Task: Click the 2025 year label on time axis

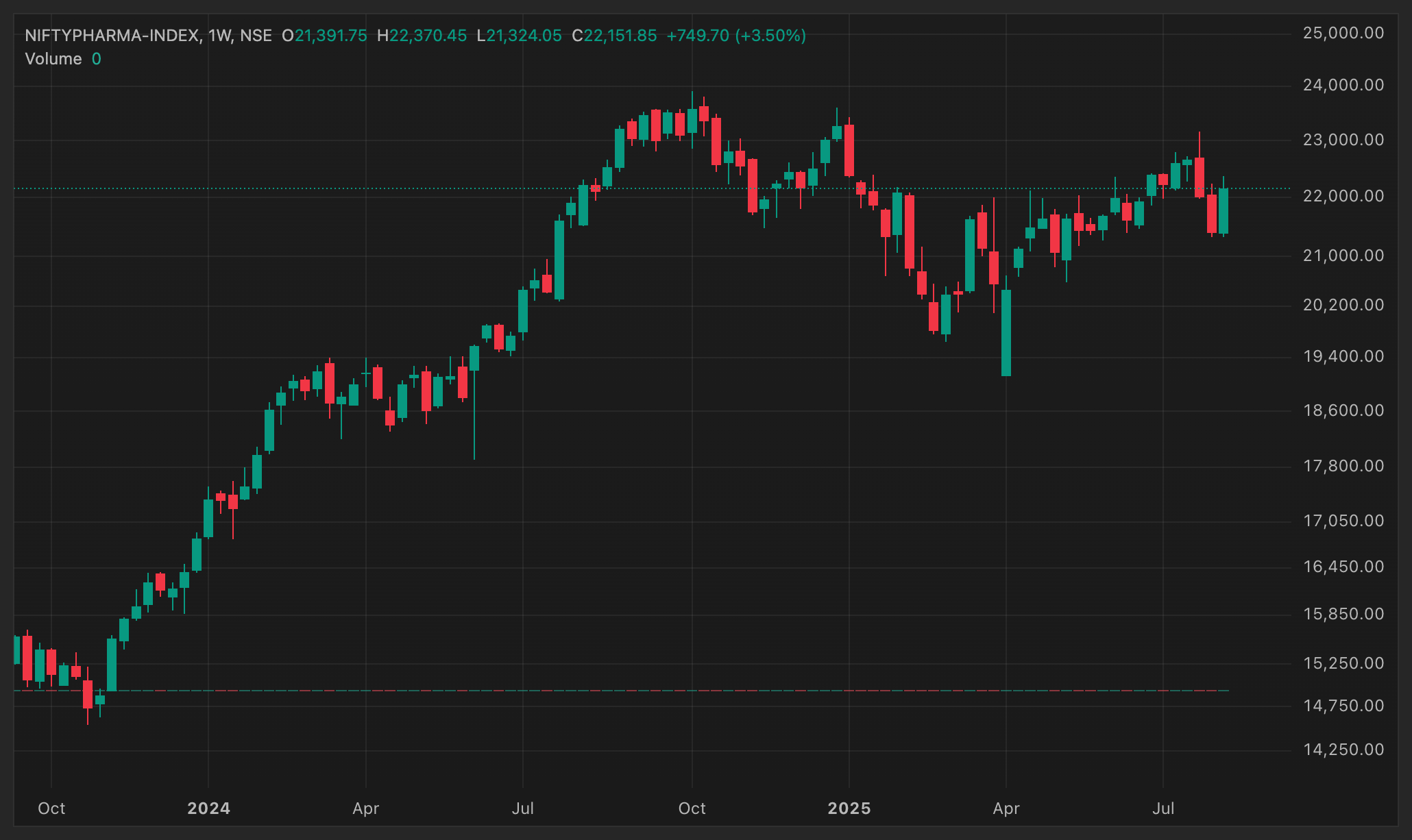Action: point(849,808)
